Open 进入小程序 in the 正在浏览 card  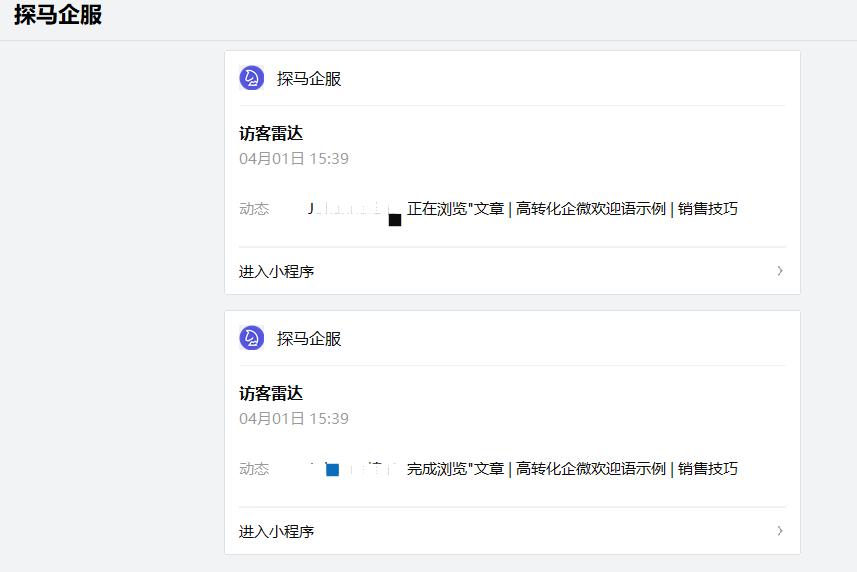click(x=277, y=272)
